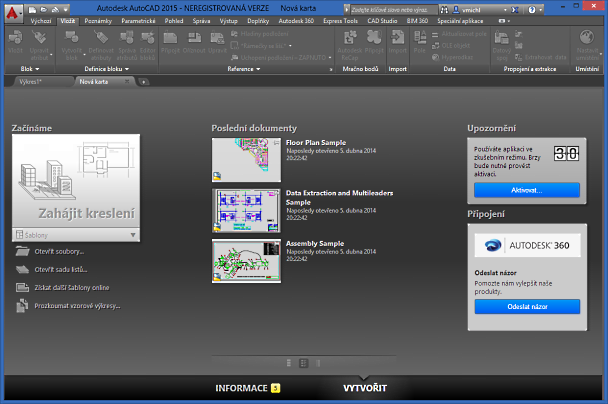The width and height of the screenshot is (608, 404).
Task: Click the Vytvořit blok icon
Action: (x=72, y=38)
